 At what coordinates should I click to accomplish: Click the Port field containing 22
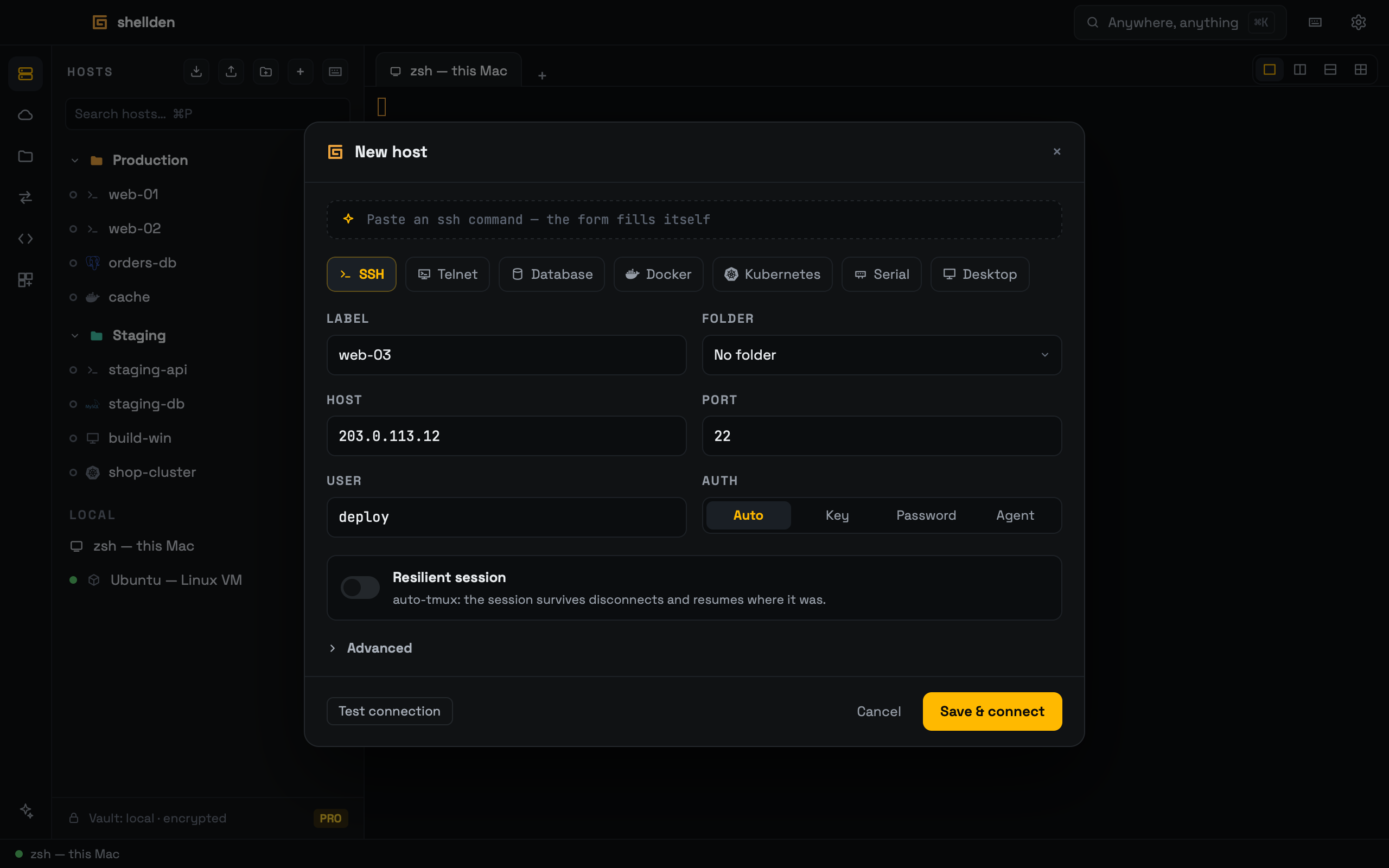(x=882, y=436)
